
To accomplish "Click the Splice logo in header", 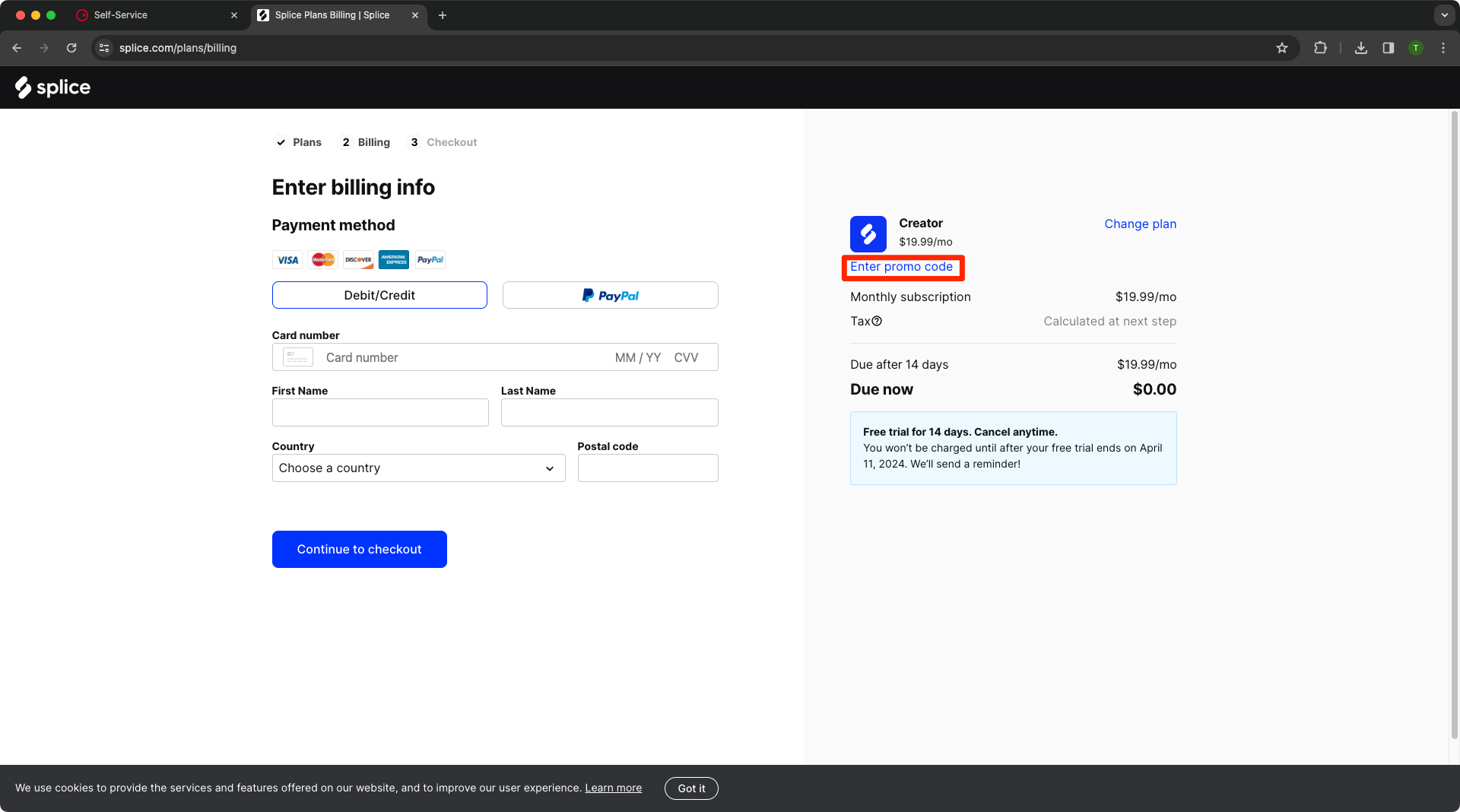I will click(x=52, y=87).
